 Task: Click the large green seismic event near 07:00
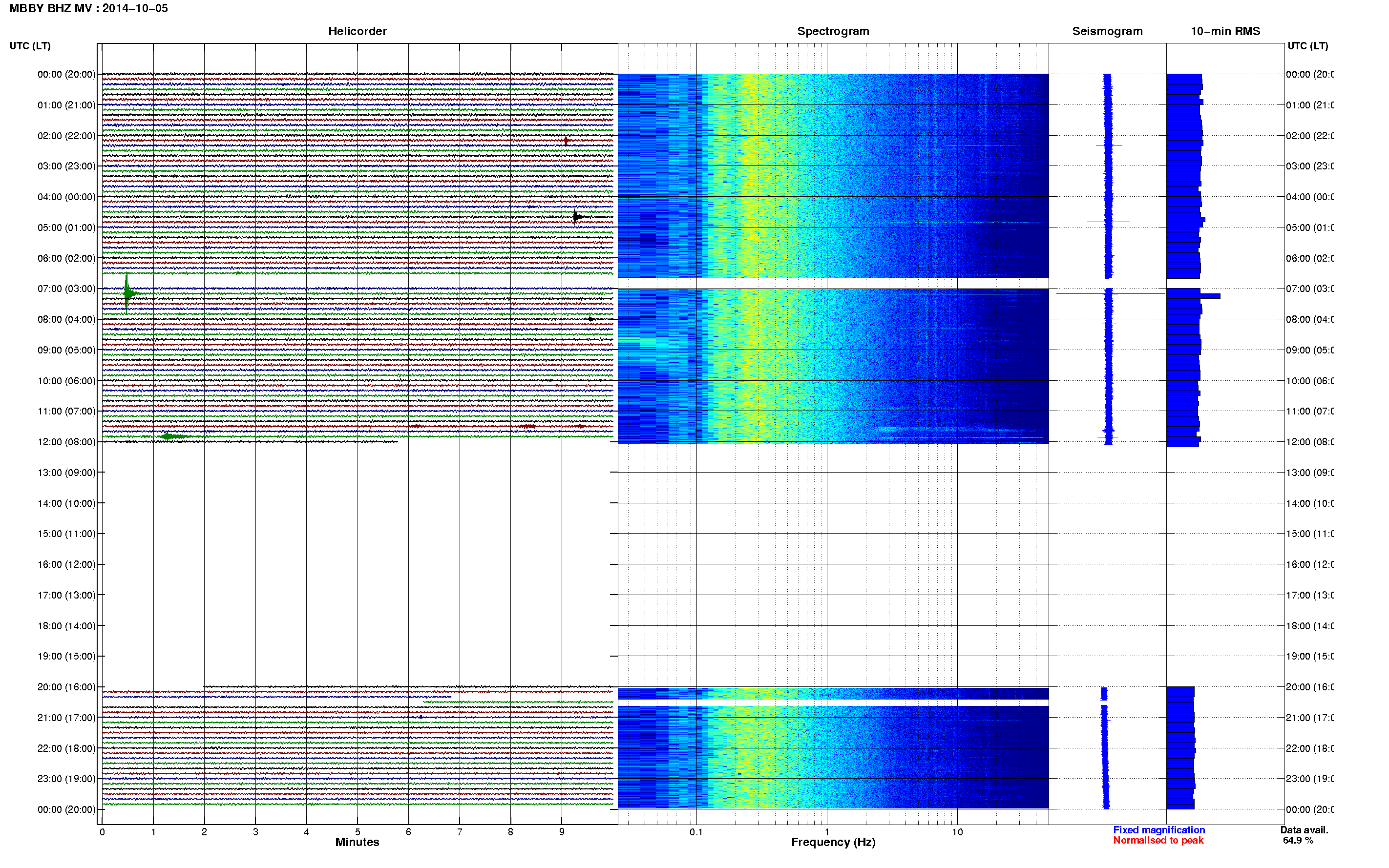(x=128, y=293)
